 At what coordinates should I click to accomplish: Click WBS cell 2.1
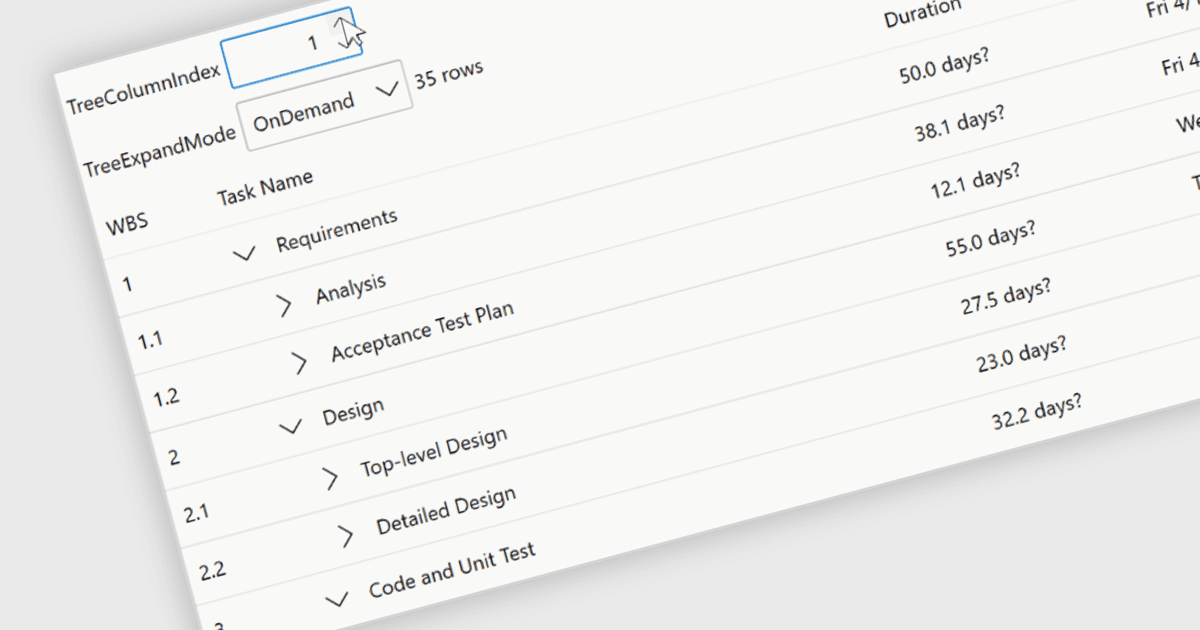pos(197,514)
